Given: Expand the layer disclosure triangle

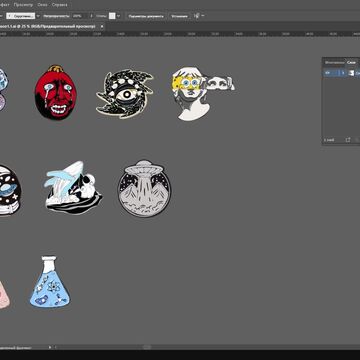Looking at the screenshot, I should pos(344,73).
